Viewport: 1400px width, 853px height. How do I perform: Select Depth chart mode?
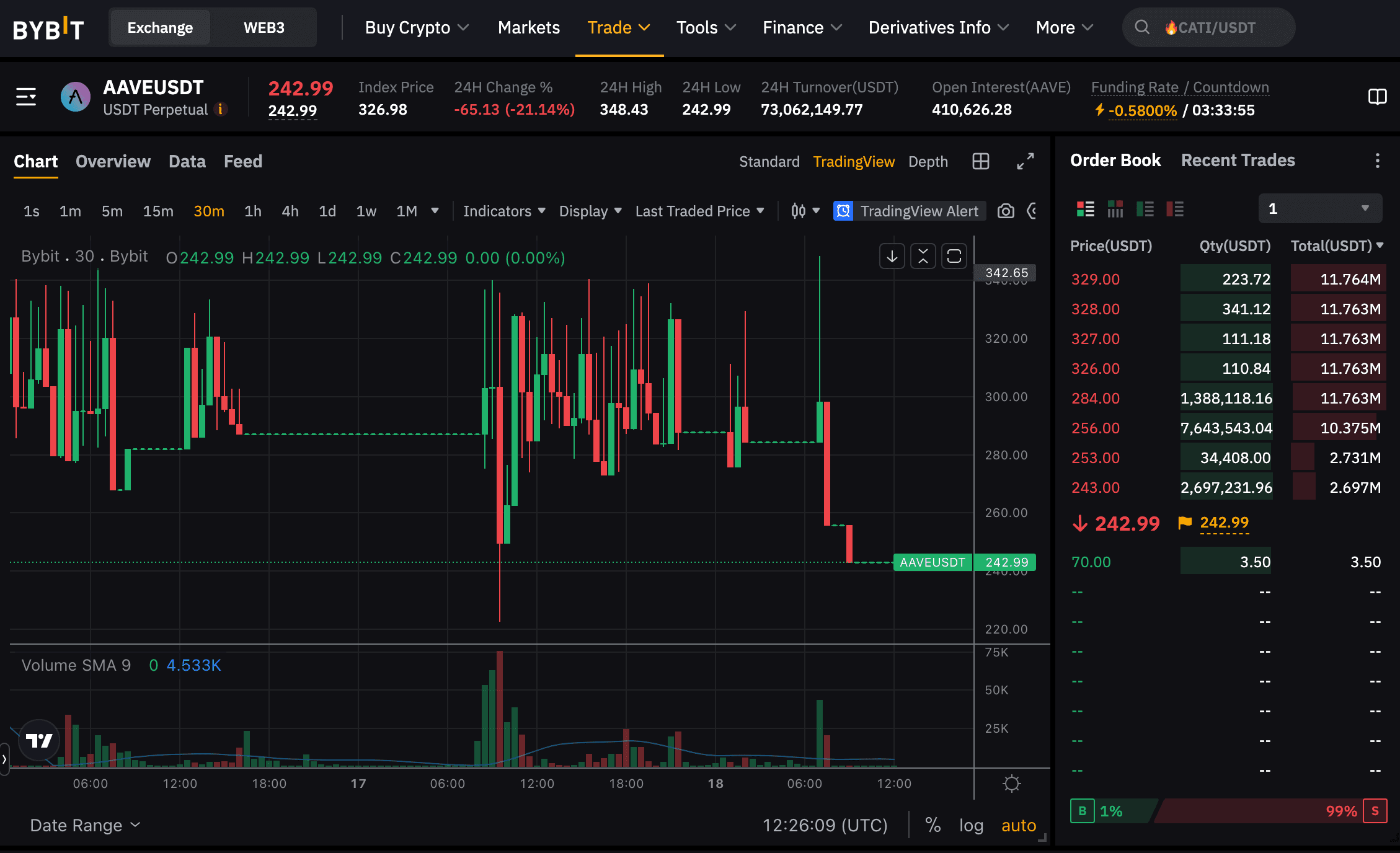[x=928, y=161]
